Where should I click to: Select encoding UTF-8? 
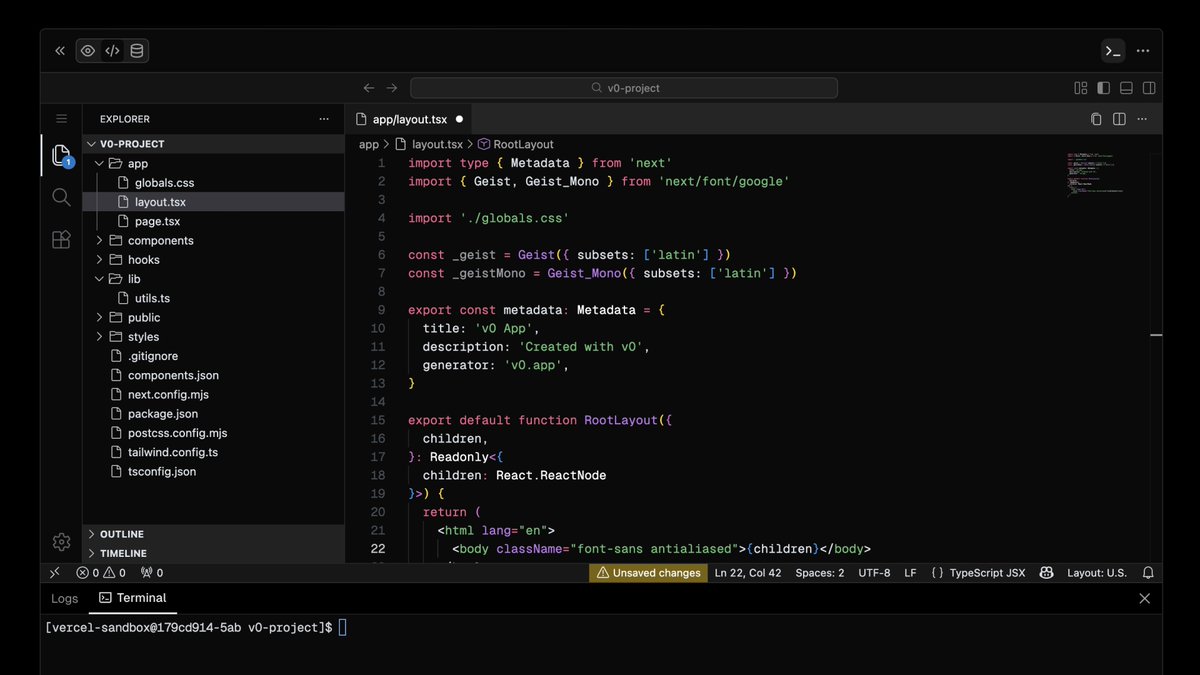point(874,573)
